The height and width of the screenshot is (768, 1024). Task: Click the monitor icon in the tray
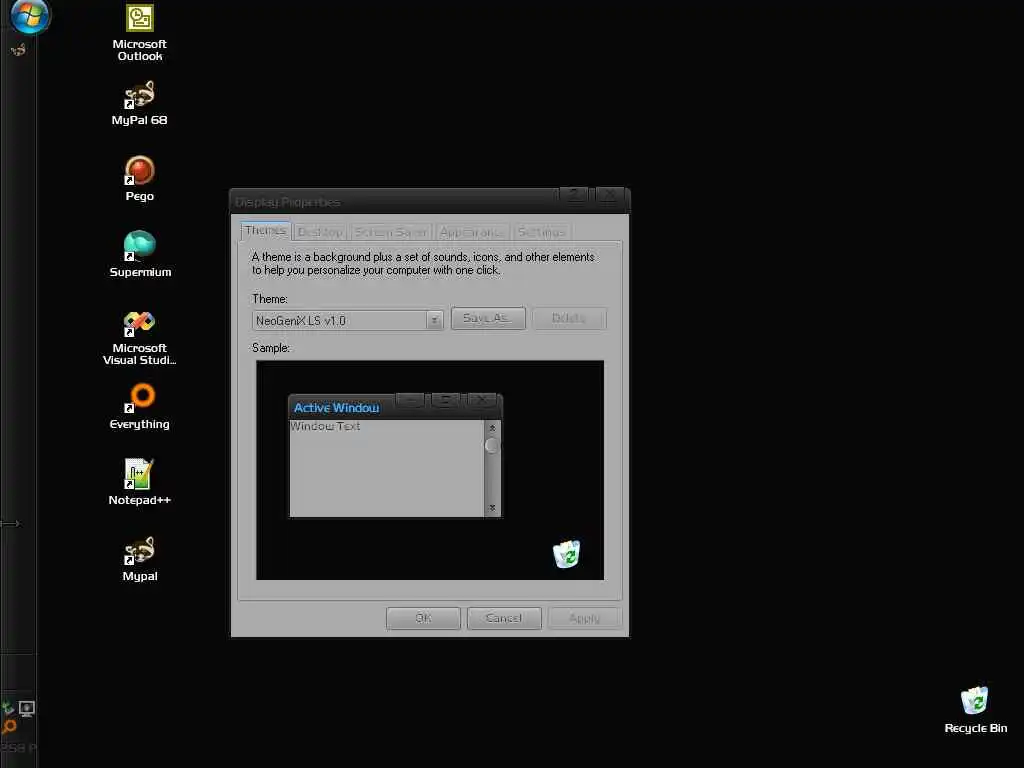[27, 709]
